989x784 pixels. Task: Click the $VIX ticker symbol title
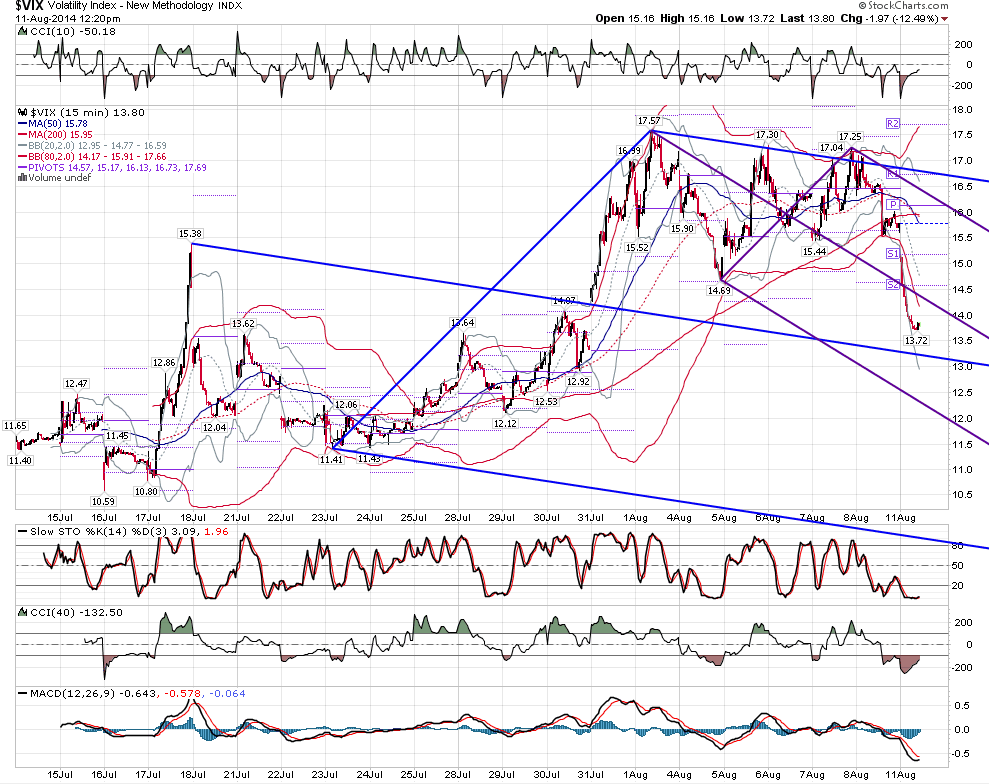pos(29,6)
